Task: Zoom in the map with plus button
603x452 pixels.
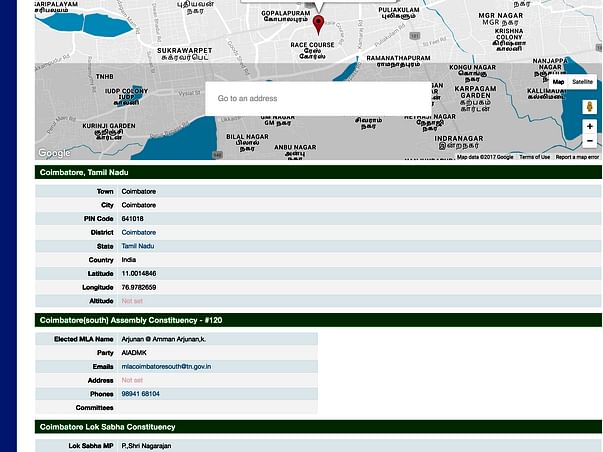Action: pos(590,126)
